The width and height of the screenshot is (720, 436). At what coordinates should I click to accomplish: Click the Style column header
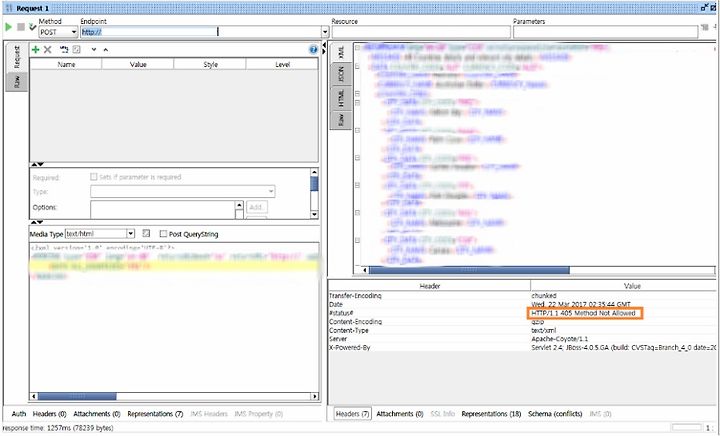210,64
